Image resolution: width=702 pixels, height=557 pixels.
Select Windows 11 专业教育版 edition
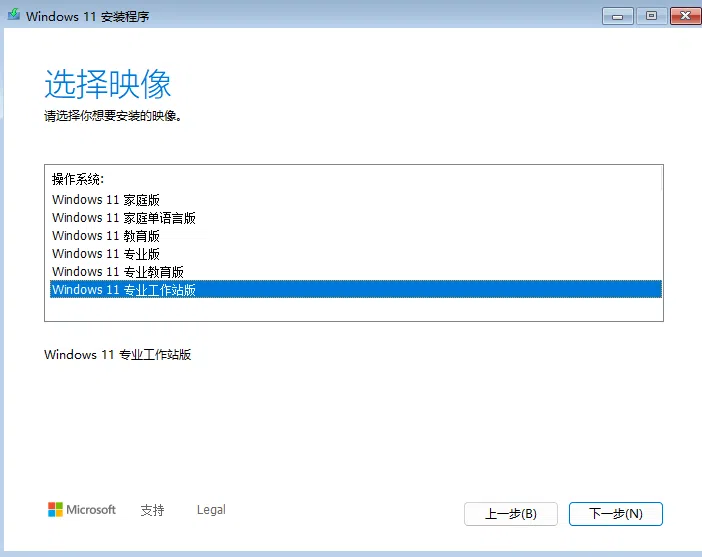click(355, 271)
